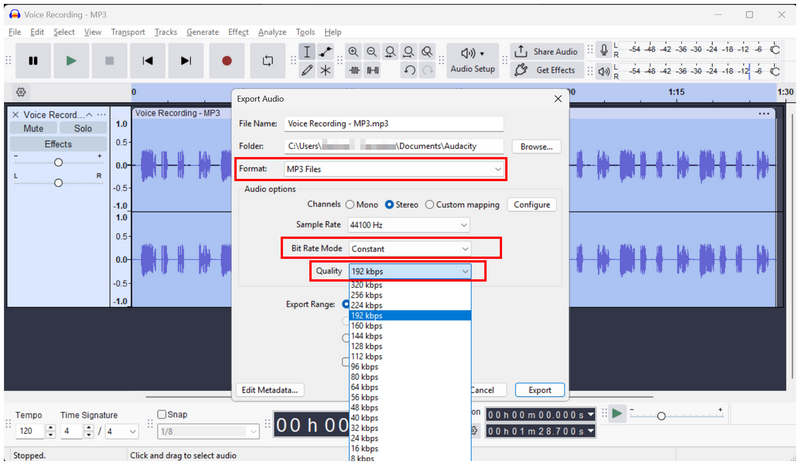
Task: Click Fit Selection to Width zoom icon
Action: click(x=390, y=52)
